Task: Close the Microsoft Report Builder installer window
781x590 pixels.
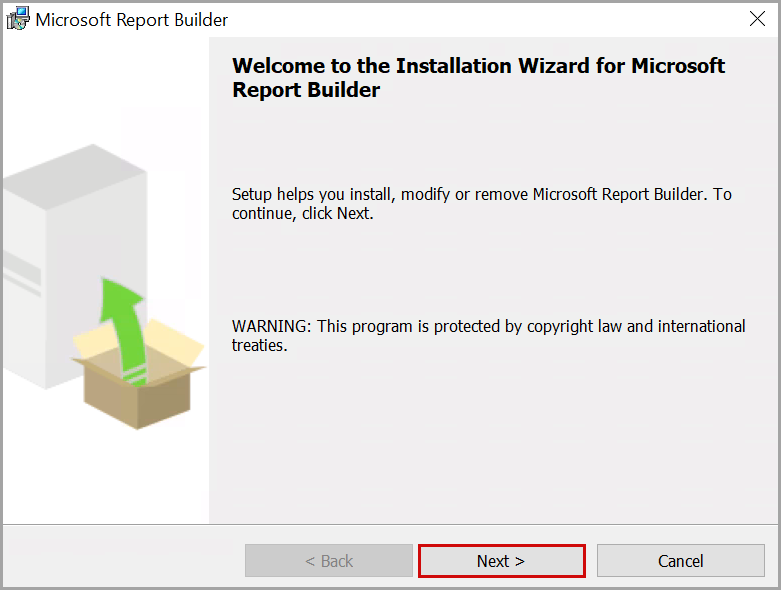Action: [758, 19]
